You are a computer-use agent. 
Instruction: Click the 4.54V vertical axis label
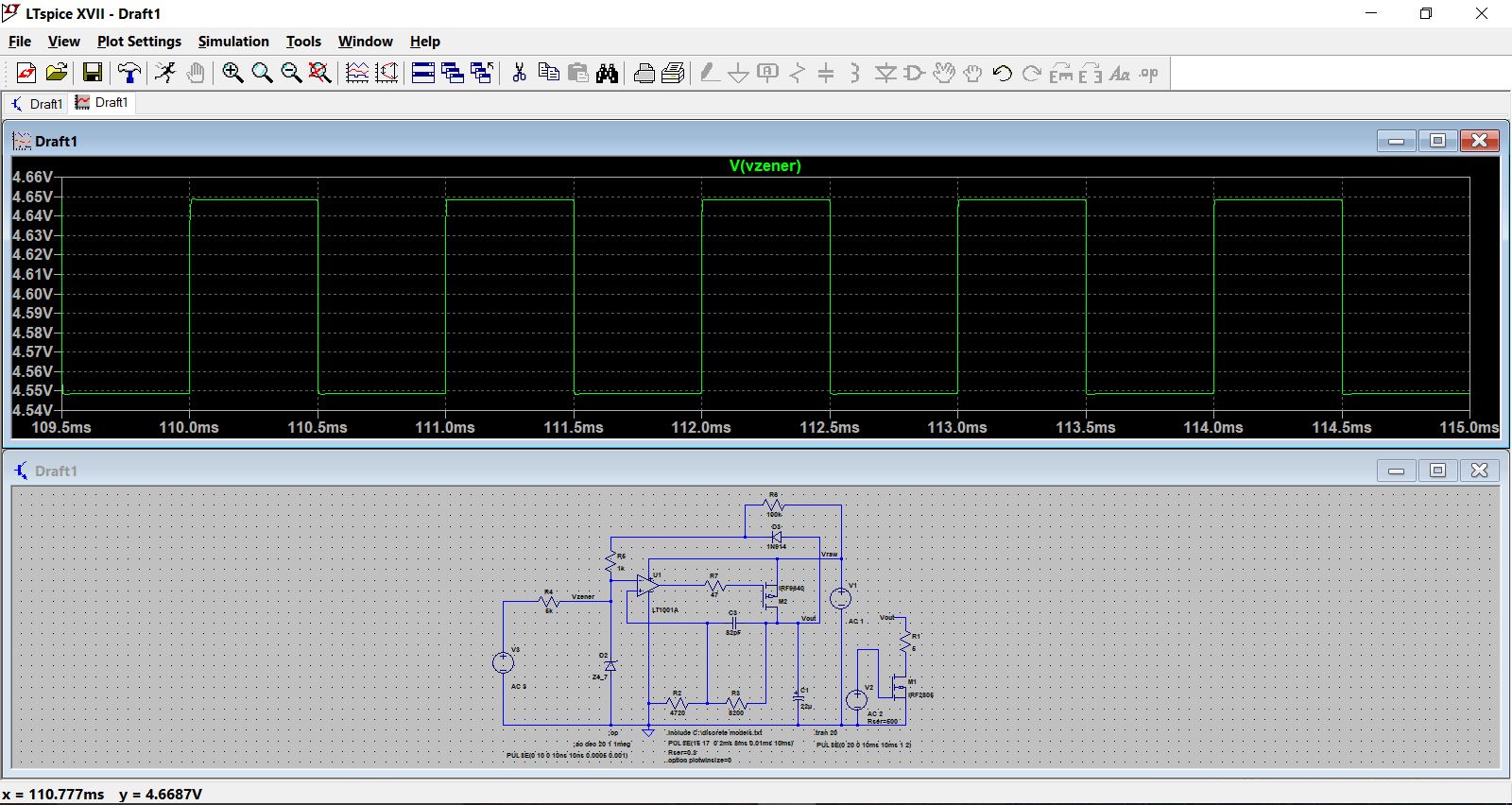[32, 410]
